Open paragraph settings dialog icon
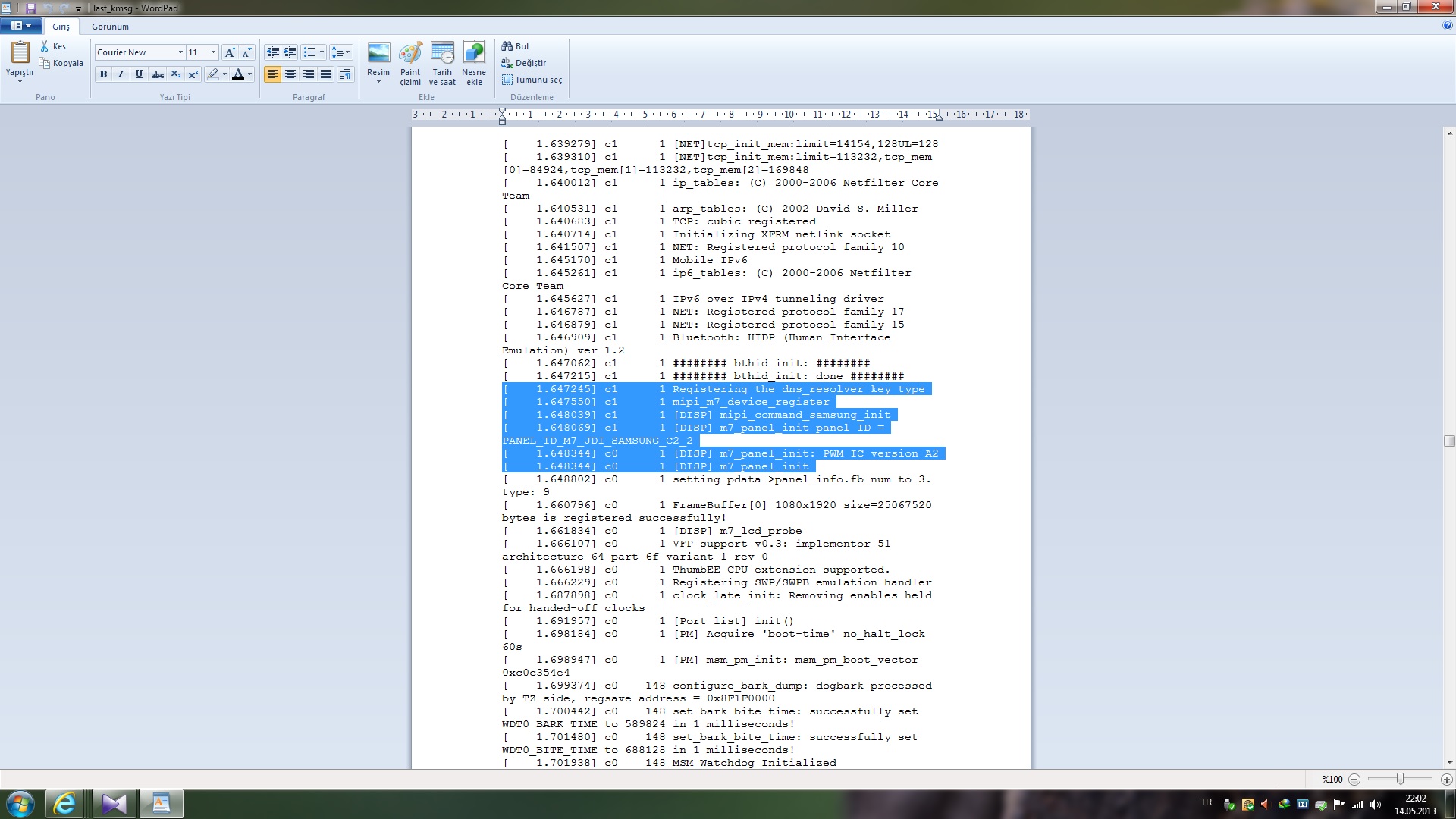 click(345, 74)
